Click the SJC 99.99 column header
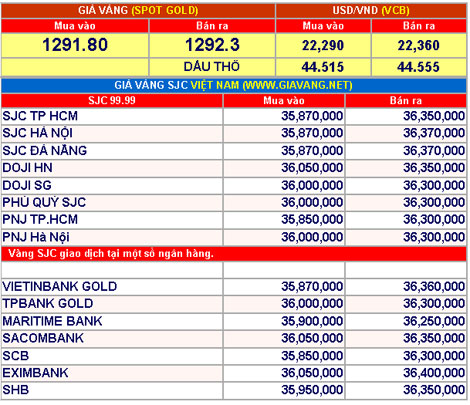Viewport: 470px width, 405px height. (x=112, y=101)
